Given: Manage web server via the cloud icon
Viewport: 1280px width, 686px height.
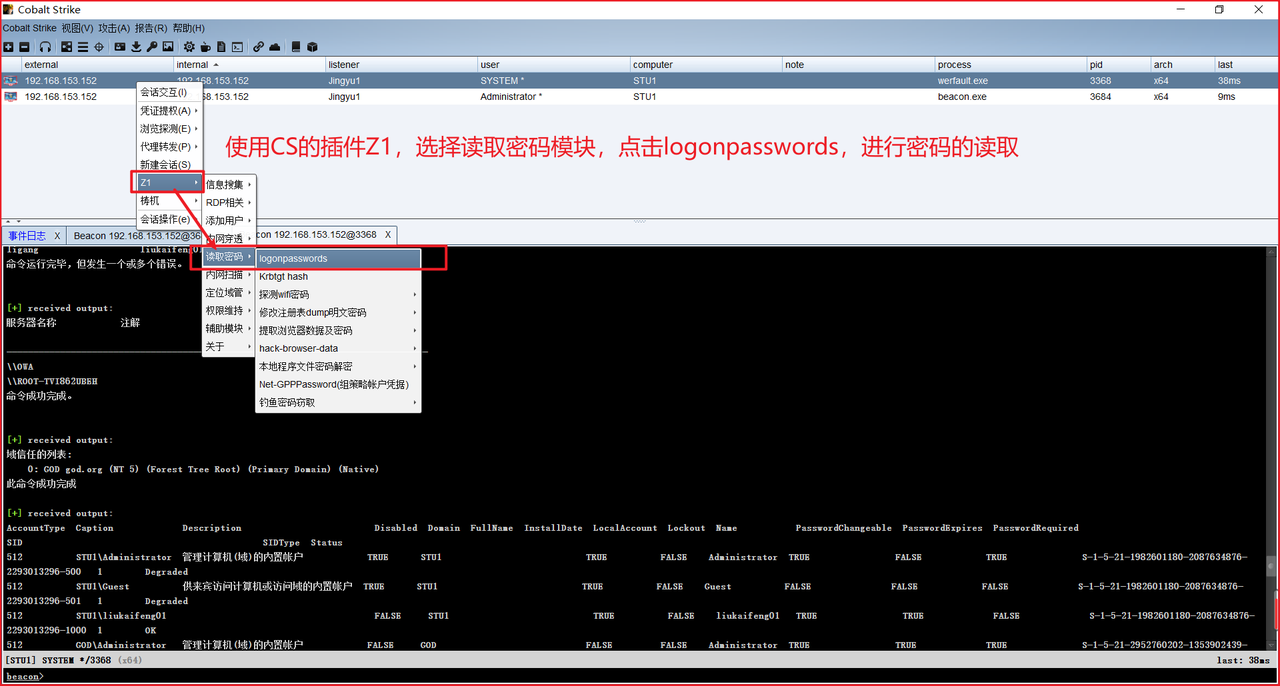Looking at the screenshot, I should point(274,47).
